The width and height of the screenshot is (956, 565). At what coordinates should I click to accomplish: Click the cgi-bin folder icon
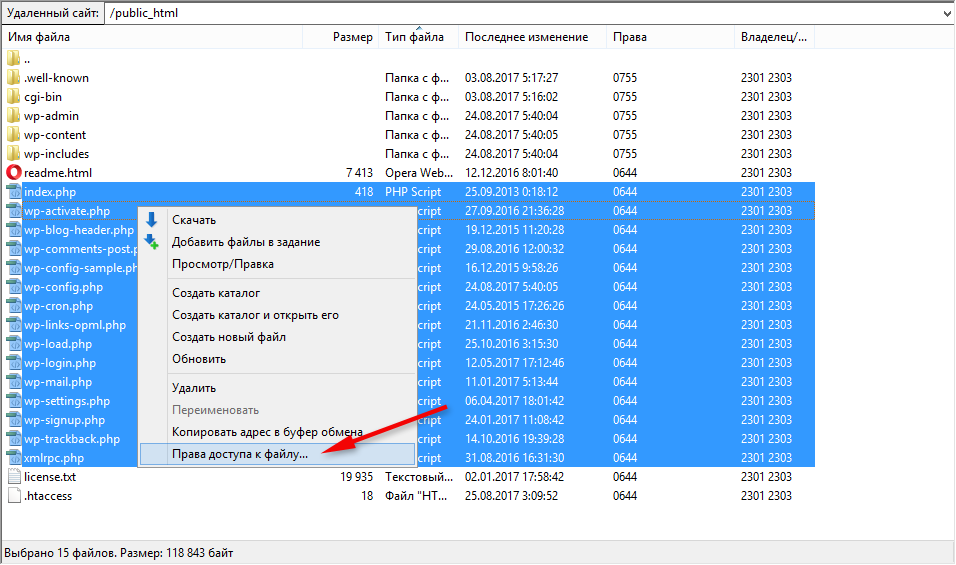pos(13,97)
